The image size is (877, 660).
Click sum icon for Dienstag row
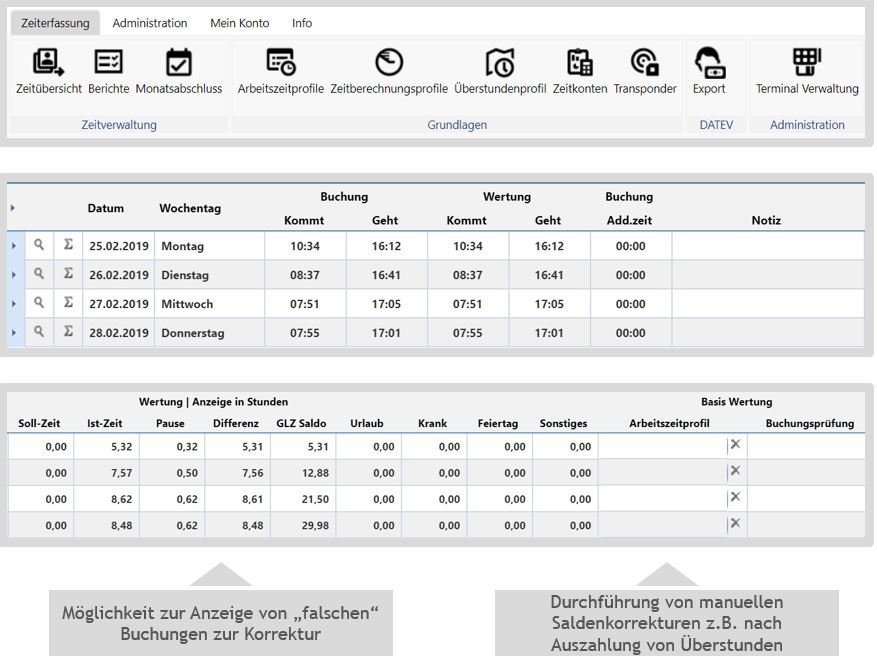[68, 274]
